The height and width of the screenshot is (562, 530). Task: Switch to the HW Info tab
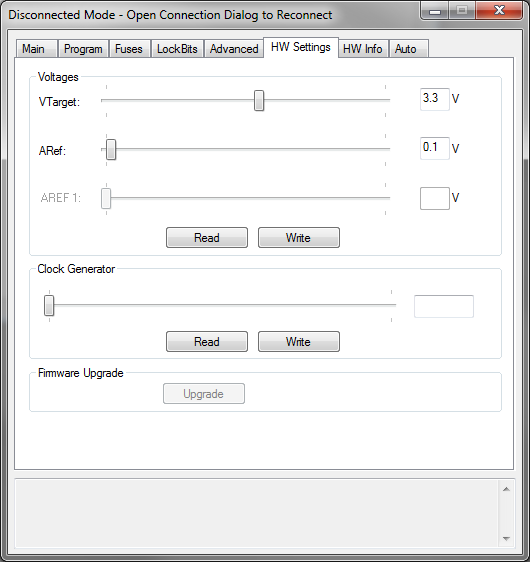(x=363, y=49)
